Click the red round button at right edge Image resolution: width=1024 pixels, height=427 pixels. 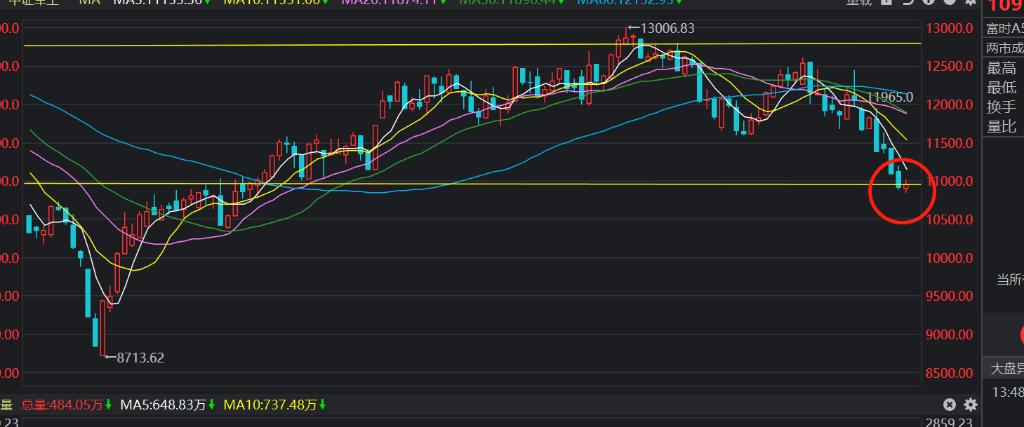pos(1018,334)
